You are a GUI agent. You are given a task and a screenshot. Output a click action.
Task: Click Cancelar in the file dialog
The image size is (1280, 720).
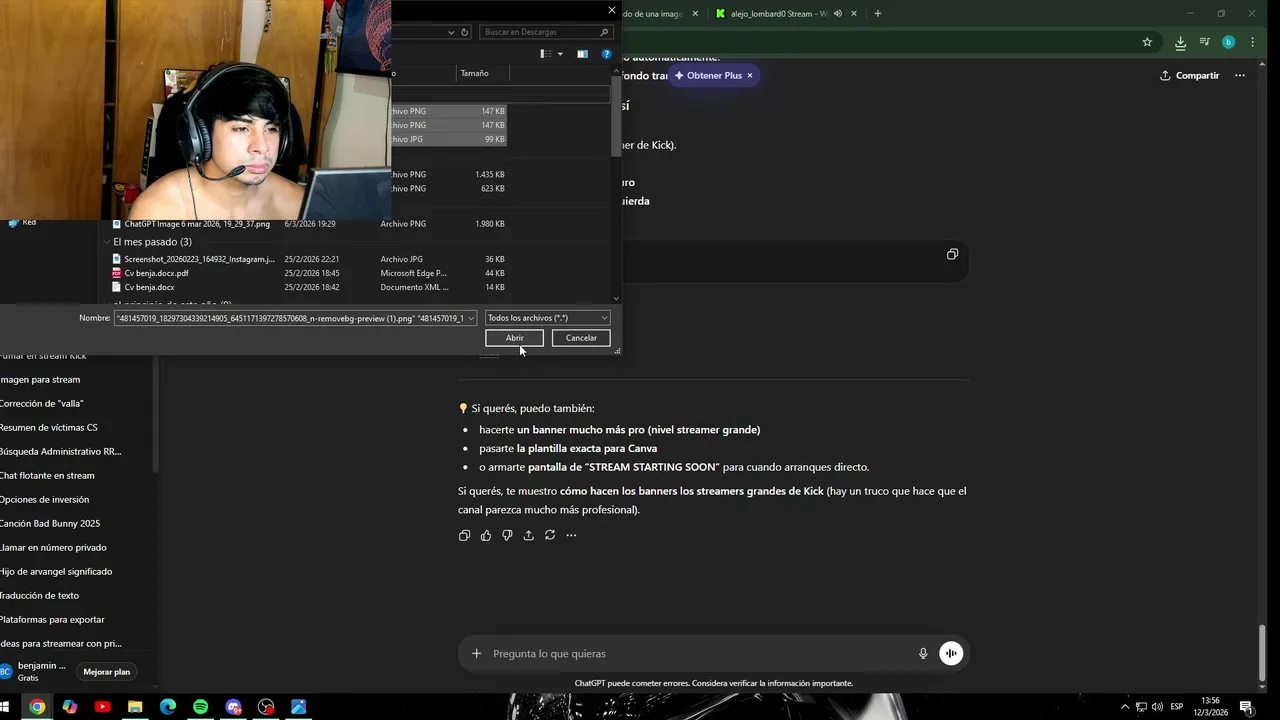pyautogui.click(x=581, y=338)
